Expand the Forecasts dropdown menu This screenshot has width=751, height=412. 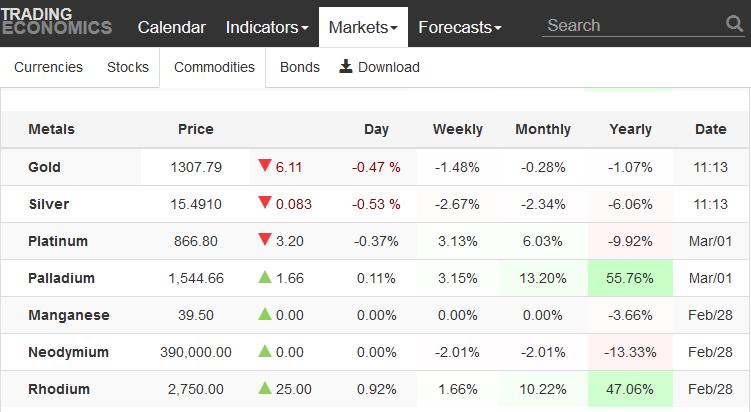[x=460, y=27]
